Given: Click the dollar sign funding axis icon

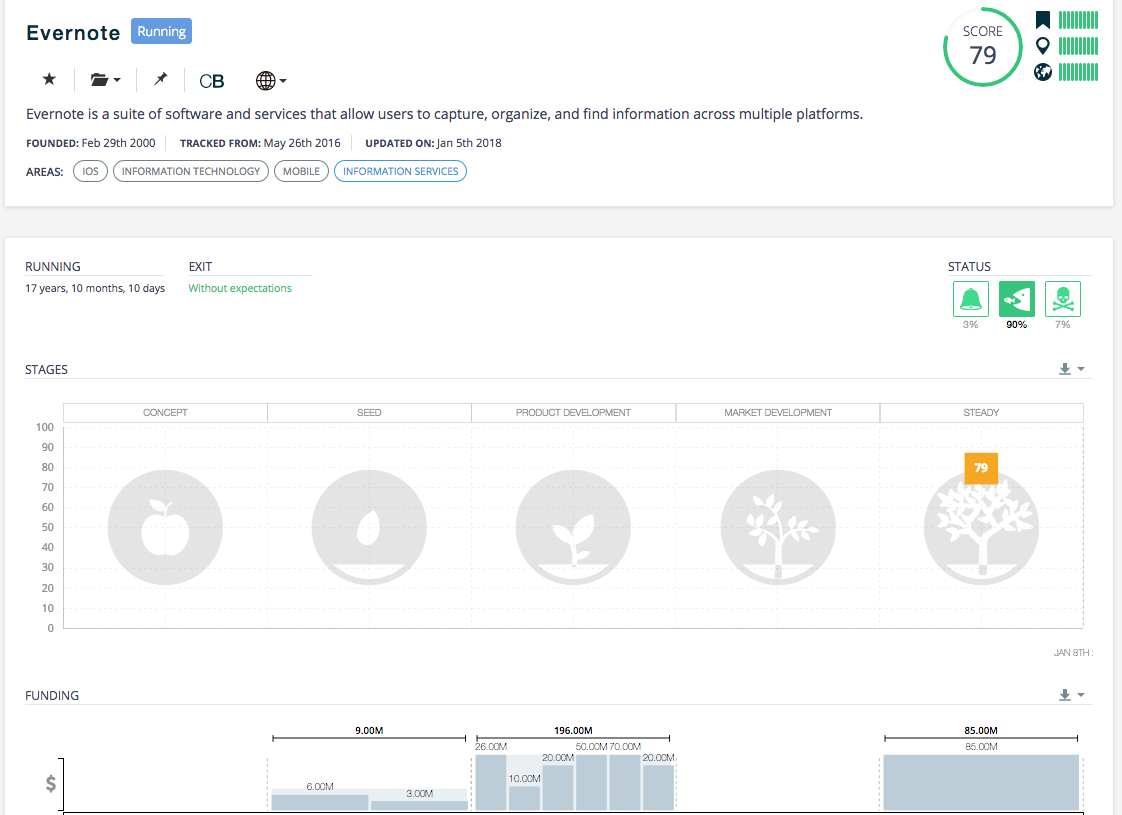Looking at the screenshot, I should click(x=51, y=784).
